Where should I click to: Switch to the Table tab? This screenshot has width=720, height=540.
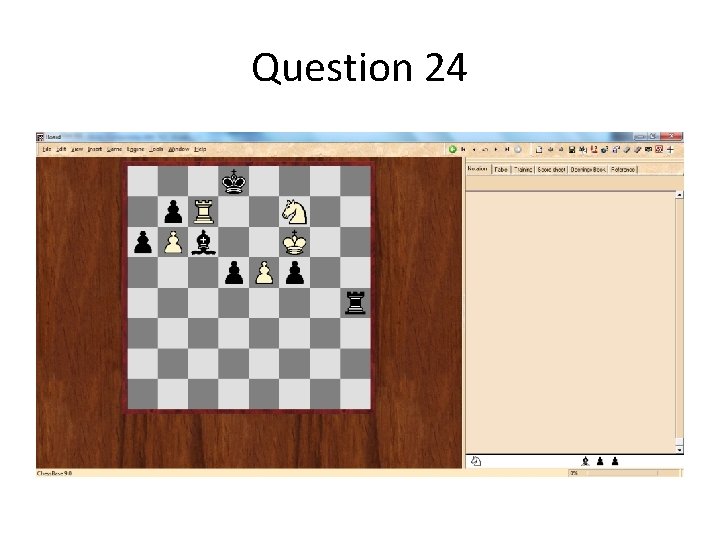501,169
